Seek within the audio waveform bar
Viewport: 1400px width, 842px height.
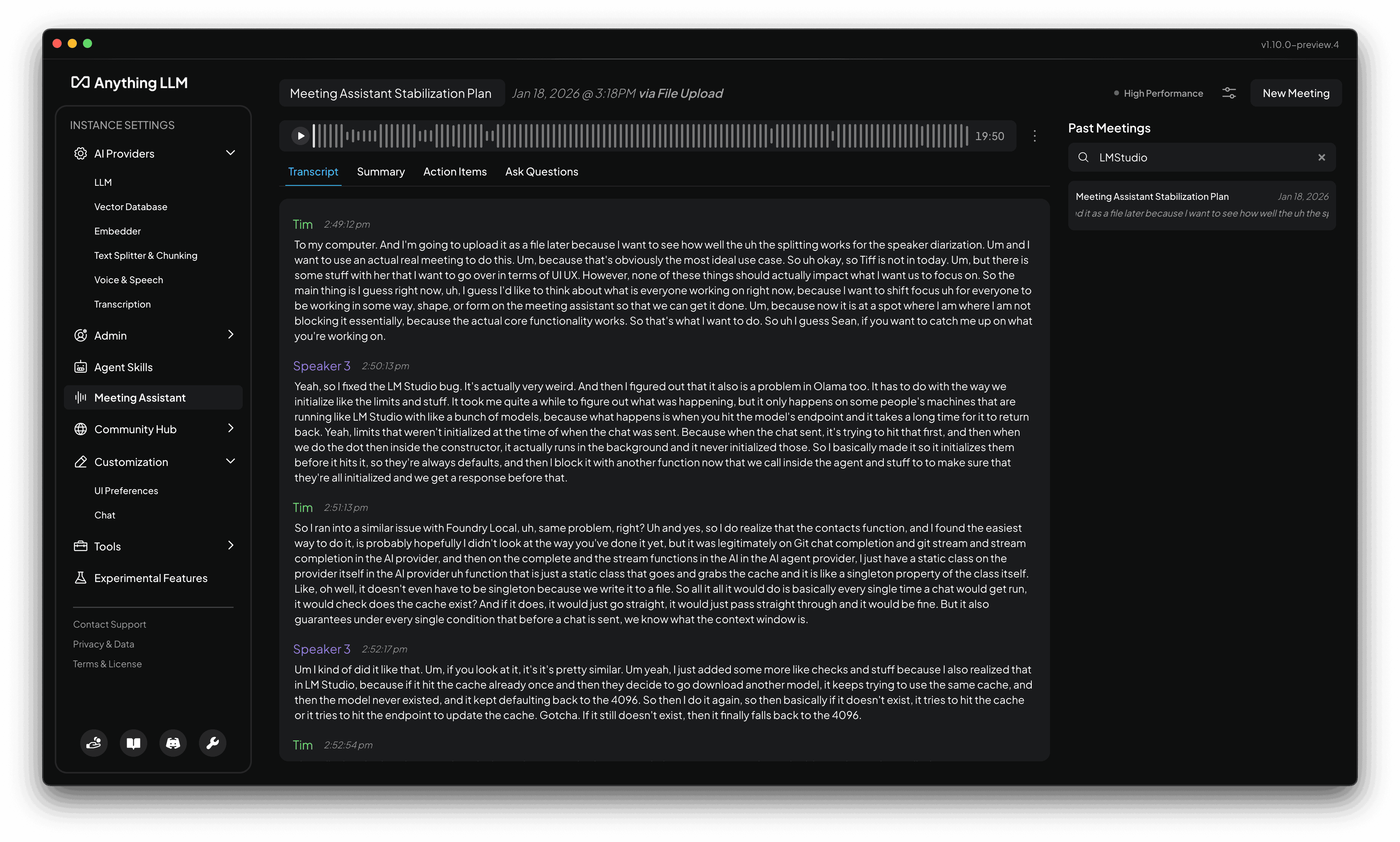point(641,136)
